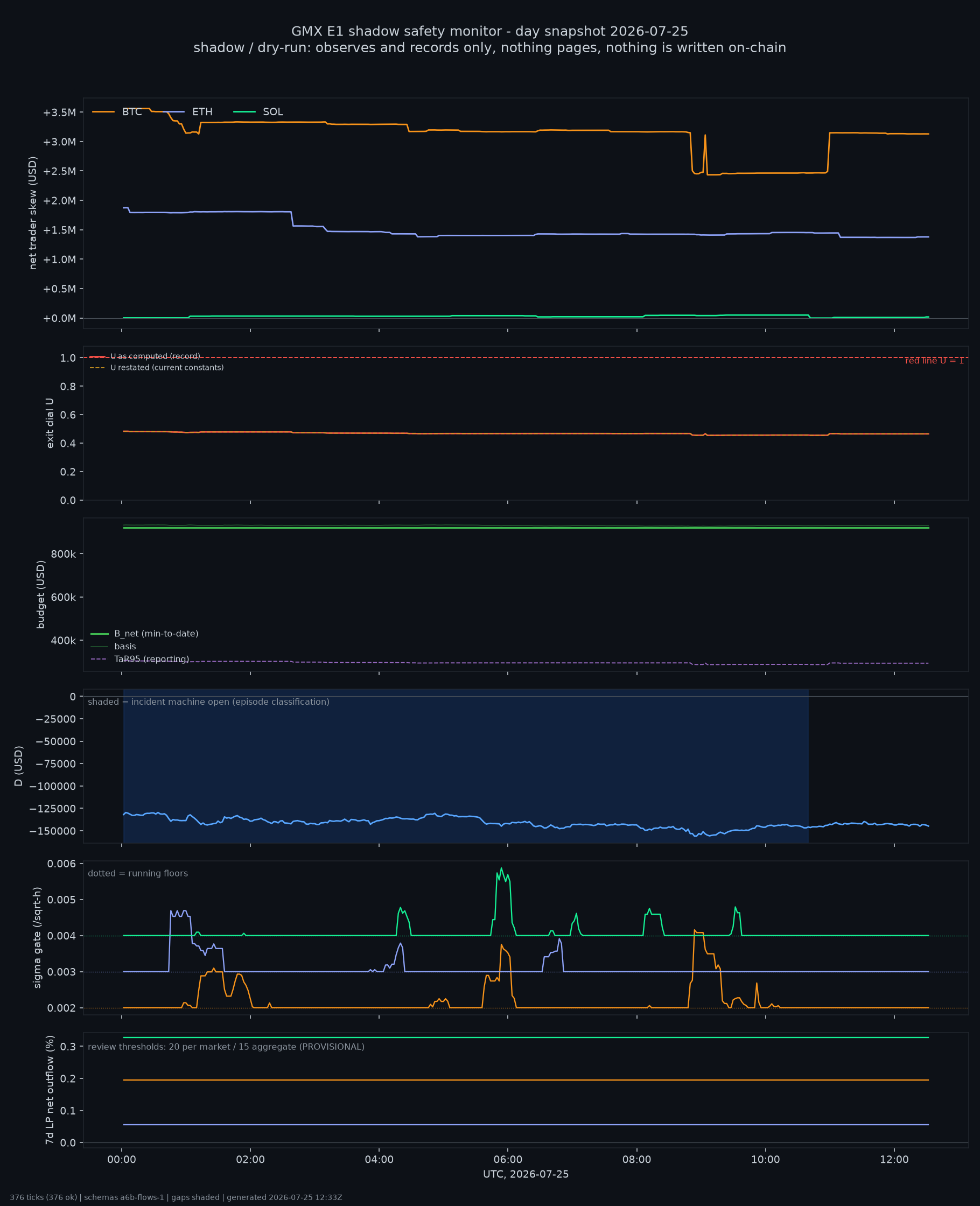Image resolution: width=980 pixels, height=1206 pixels.
Task: Click the 'red line U = 1' annotation
Action: click(x=934, y=361)
